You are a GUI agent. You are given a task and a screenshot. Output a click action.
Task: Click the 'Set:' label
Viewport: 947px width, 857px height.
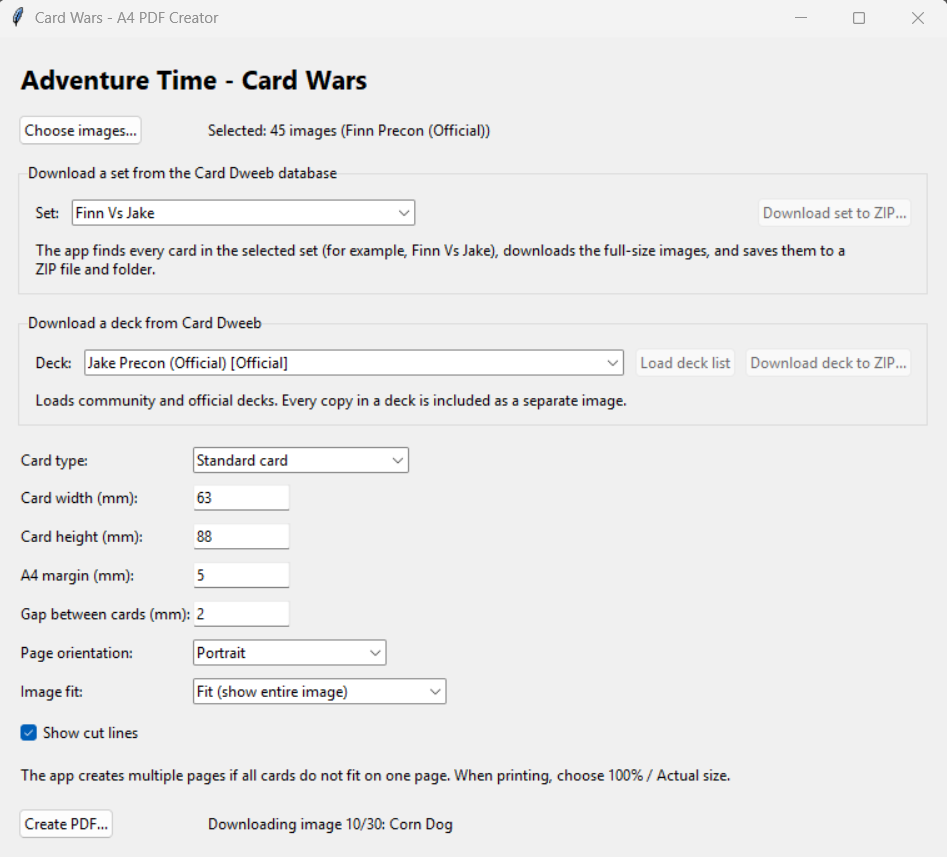coord(47,213)
